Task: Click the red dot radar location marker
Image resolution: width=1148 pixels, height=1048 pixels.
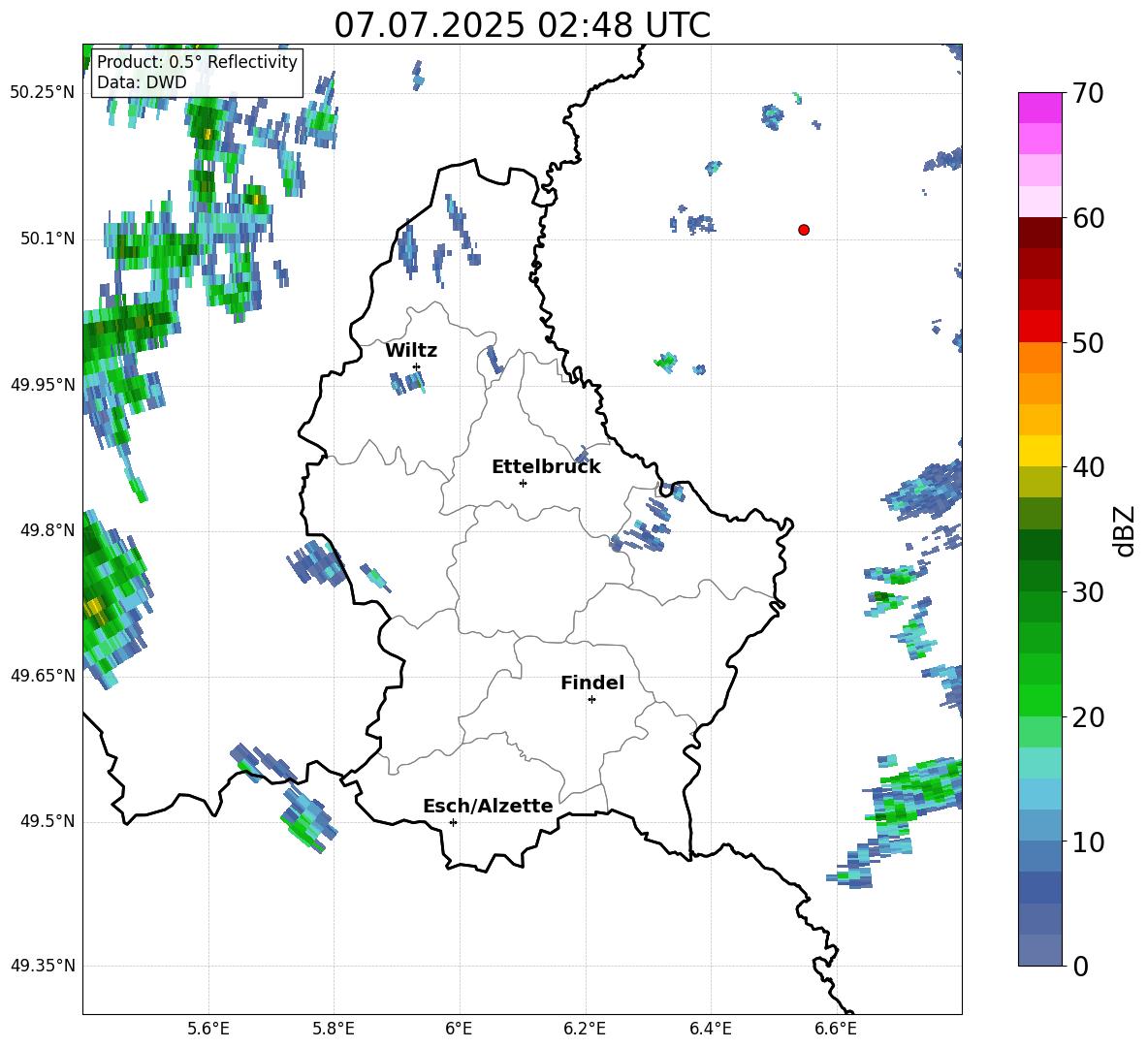Action: point(804,230)
